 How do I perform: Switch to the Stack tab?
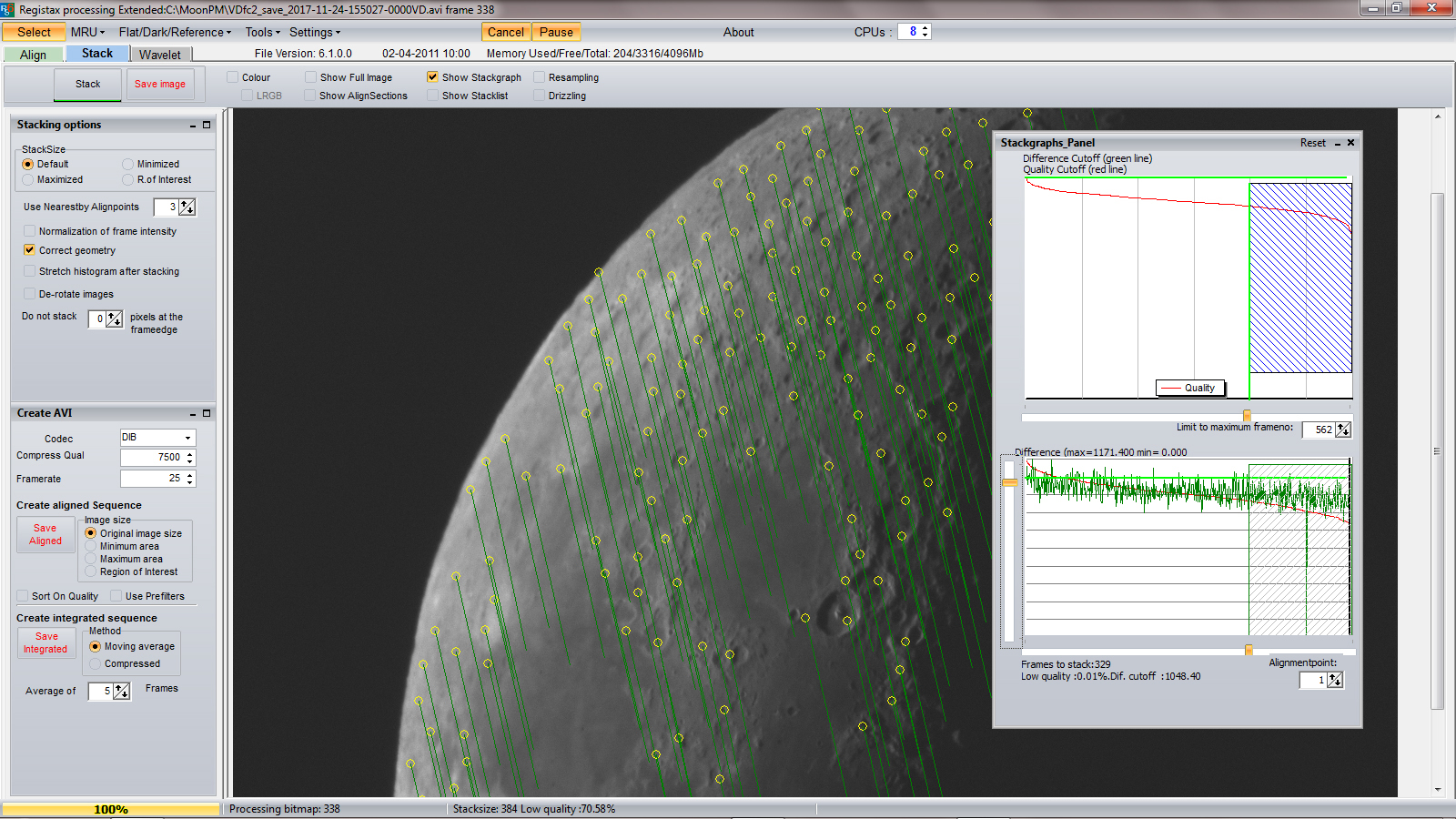point(97,54)
